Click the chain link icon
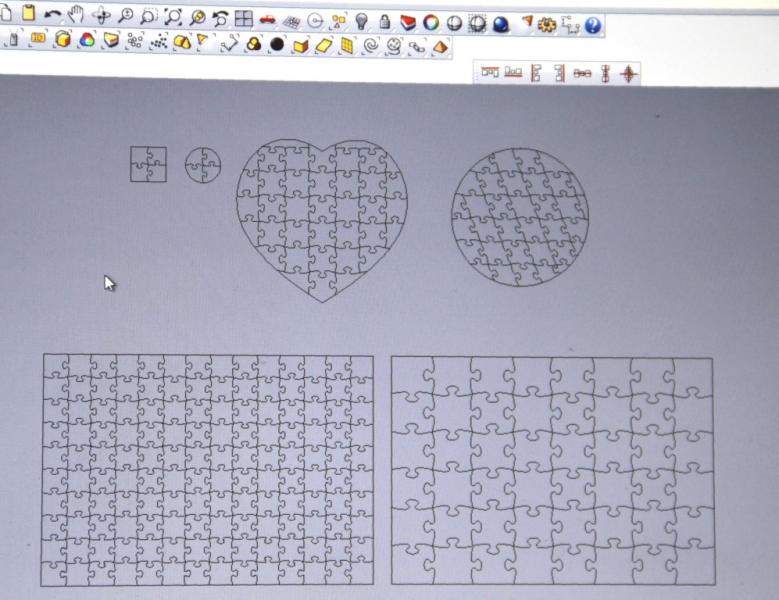This screenshot has height=600, width=779. 417,46
